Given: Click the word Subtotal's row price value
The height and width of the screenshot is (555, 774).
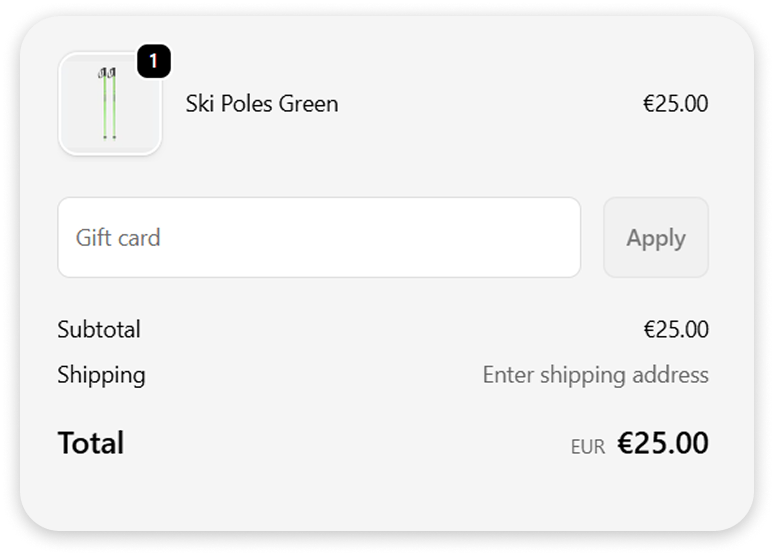Looking at the screenshot, I should pos(675,330).
